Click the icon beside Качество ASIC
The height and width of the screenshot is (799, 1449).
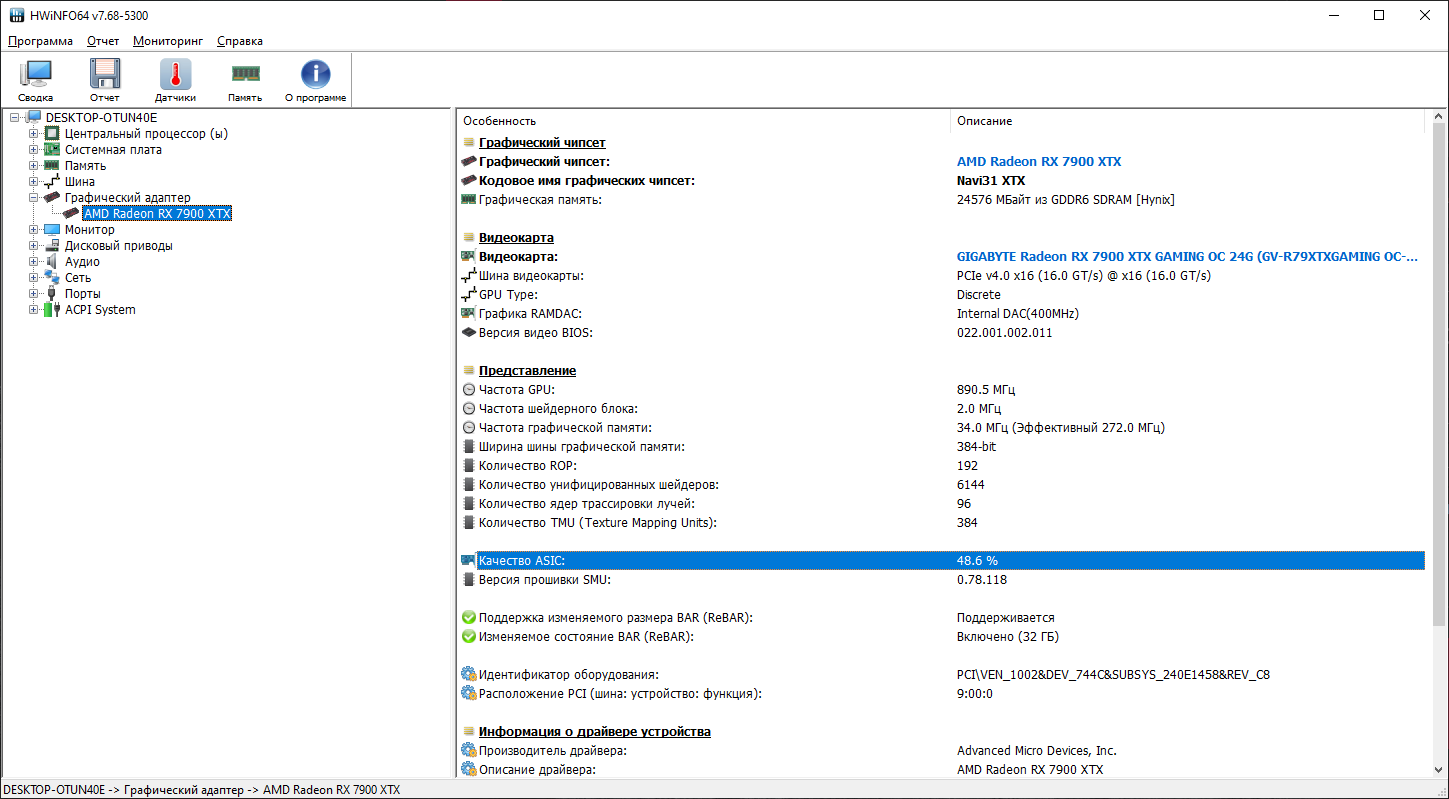click(469, 561)
